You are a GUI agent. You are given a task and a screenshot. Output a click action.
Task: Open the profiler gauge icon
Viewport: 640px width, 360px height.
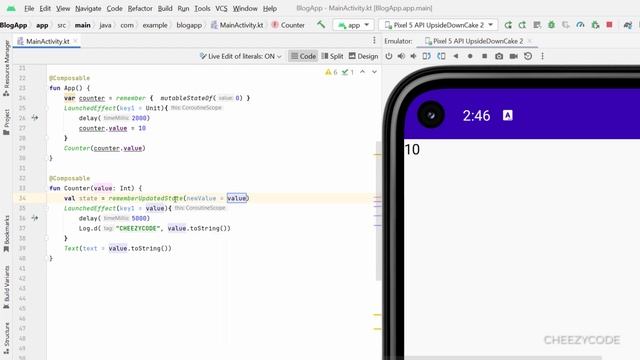click(x=580, y=25)
